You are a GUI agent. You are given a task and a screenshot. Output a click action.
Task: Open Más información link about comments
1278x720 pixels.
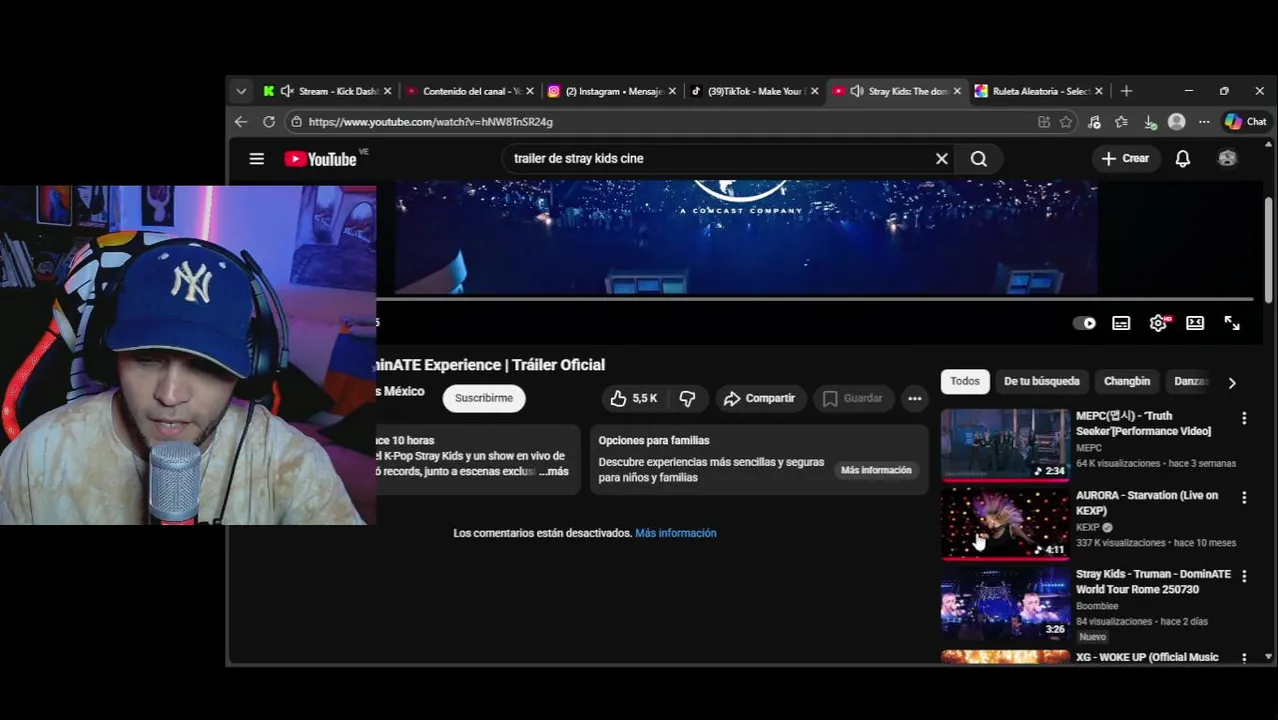pyautogui.click(x=675, y=533)
